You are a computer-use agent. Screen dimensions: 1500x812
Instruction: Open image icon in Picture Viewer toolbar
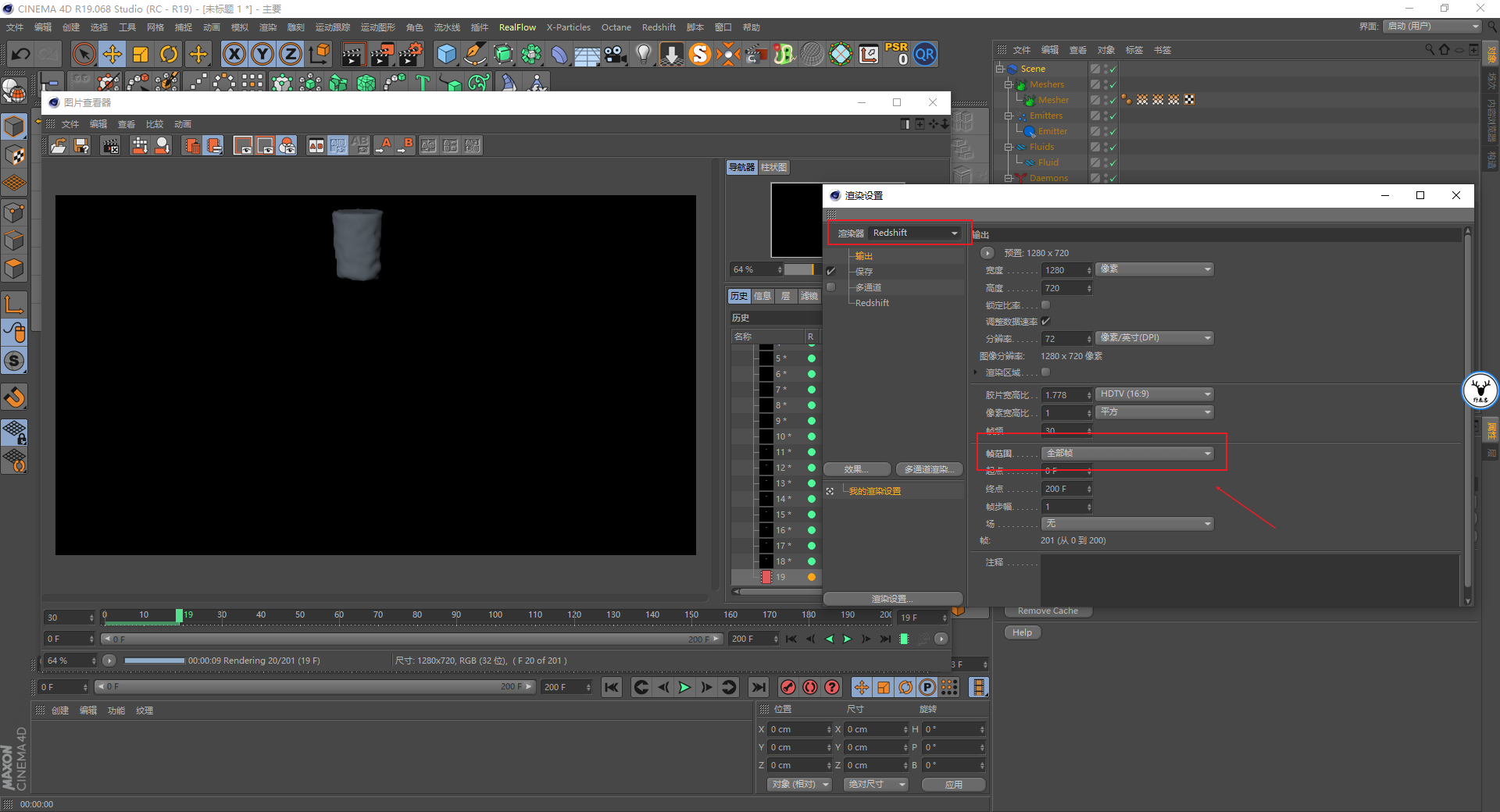pyautogui.click(x=59, y=145)
